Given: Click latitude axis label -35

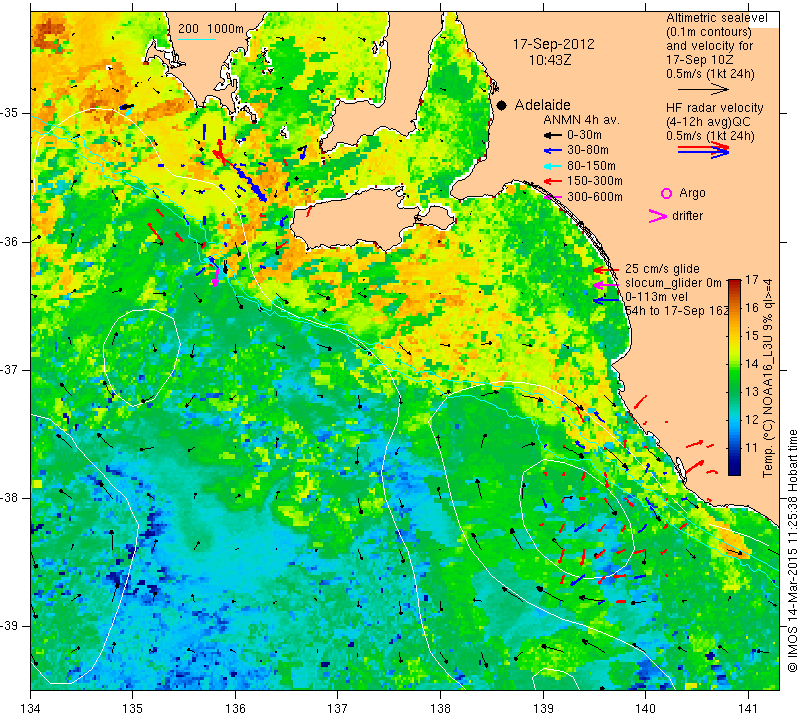Looking at the screenshot, I should [10, 113].
